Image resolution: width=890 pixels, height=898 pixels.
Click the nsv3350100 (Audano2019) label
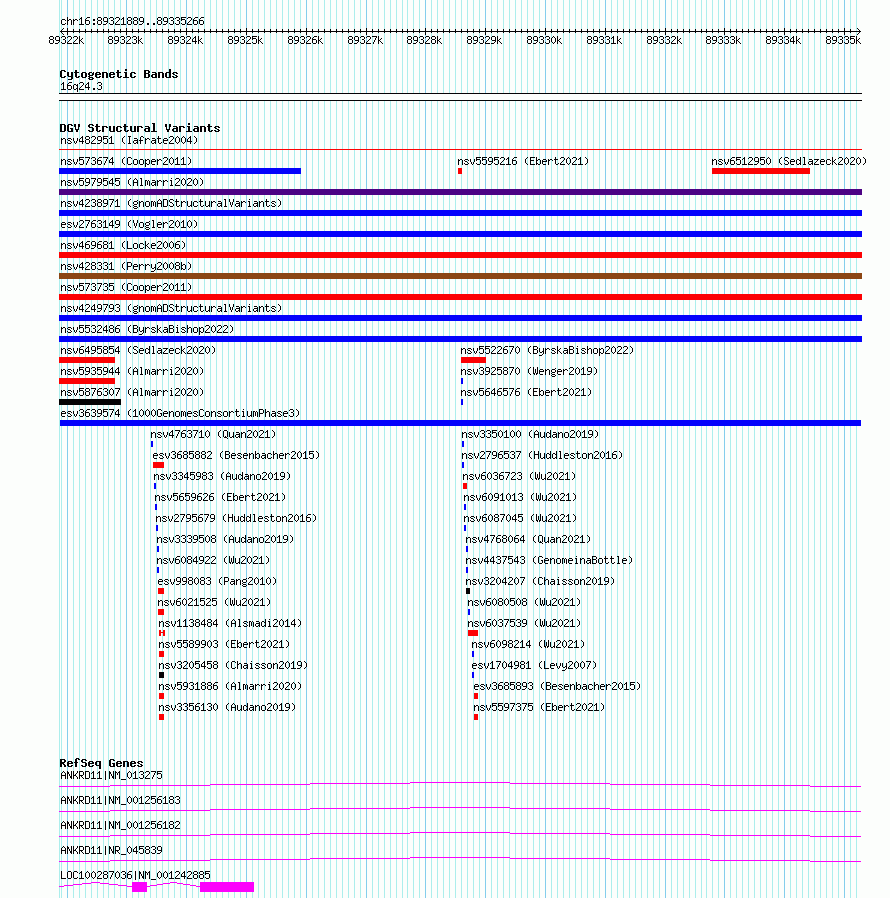point(530,434)
